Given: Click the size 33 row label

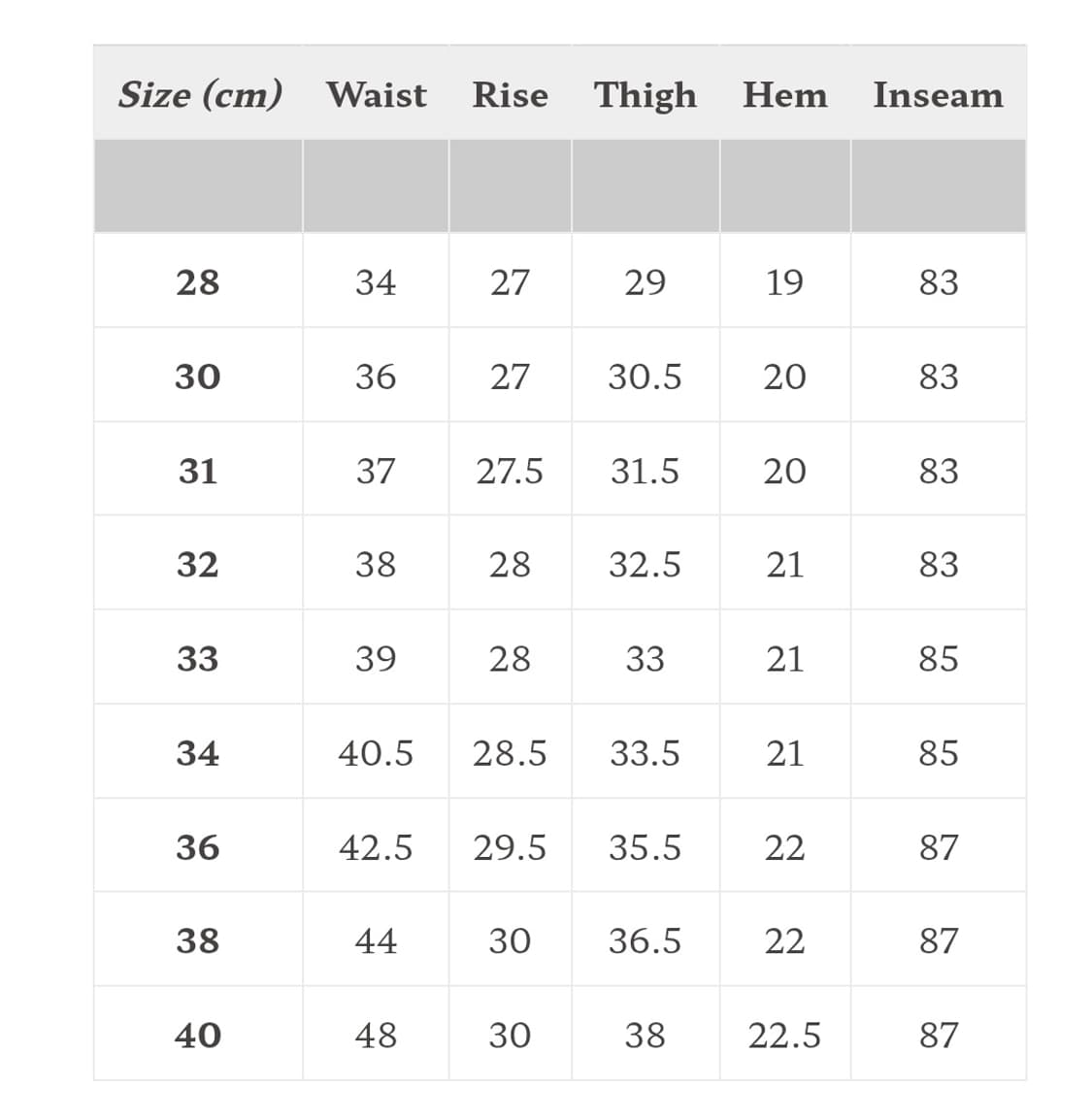Looking at the screenshot, I should point(198,659).
